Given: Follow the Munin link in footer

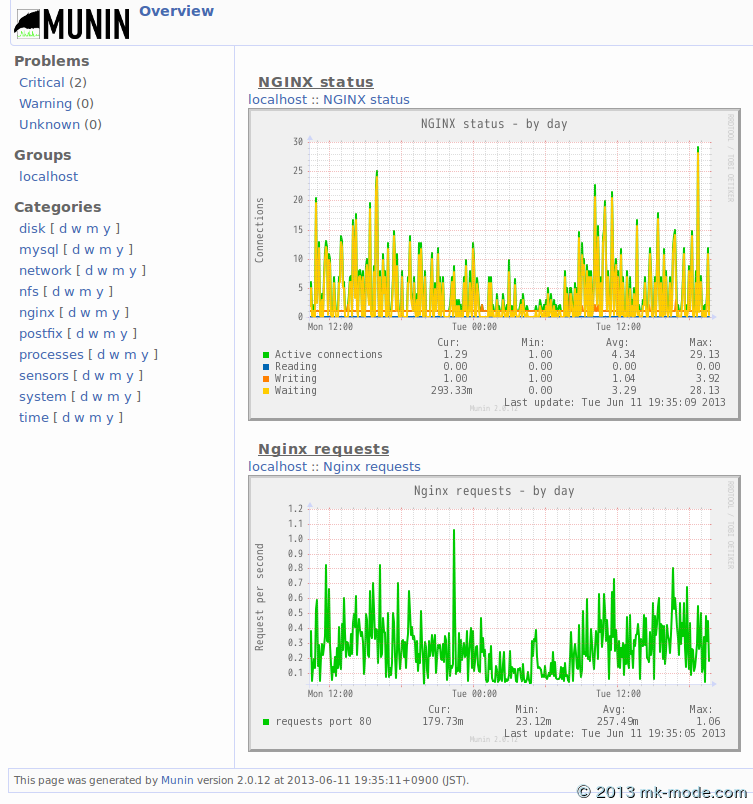Looking at the screenshot, I should coord(177,780).
